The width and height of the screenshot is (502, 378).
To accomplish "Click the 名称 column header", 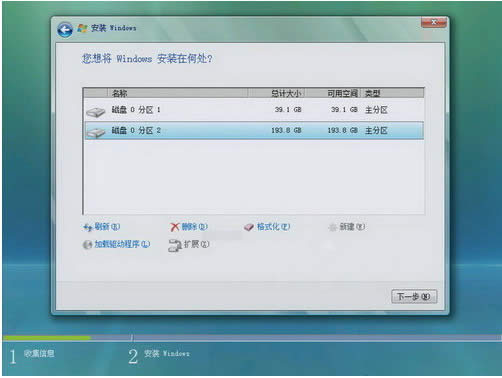I will [x=178, y=93].
